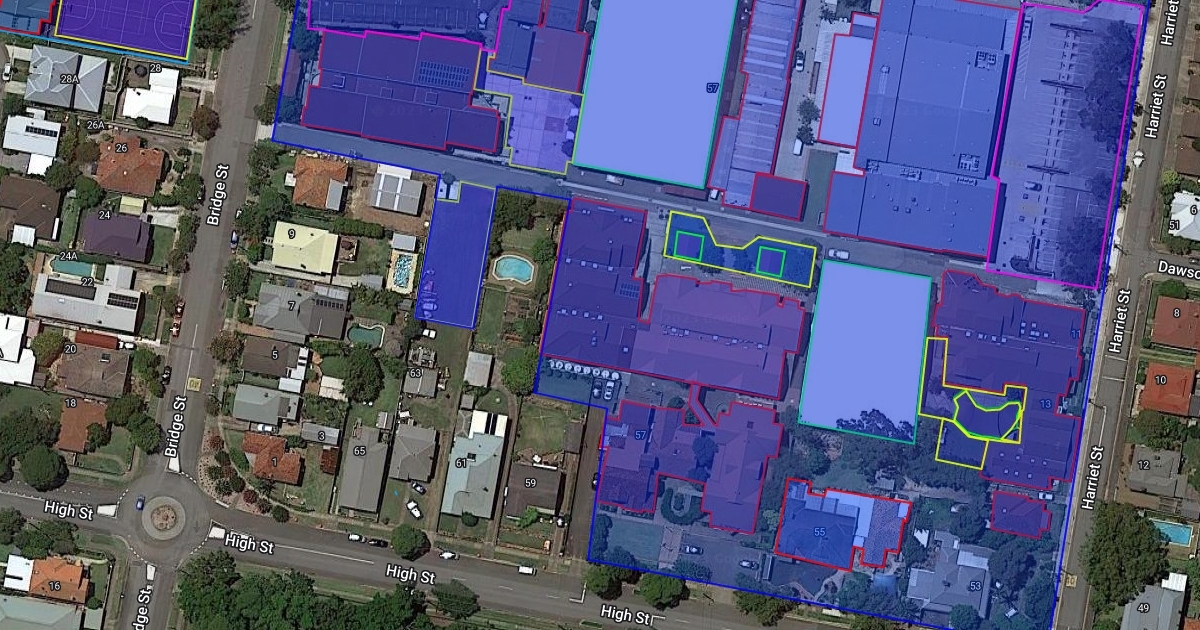
Task: Click house number 9 on yellow roof
Action: click(292, 234)
